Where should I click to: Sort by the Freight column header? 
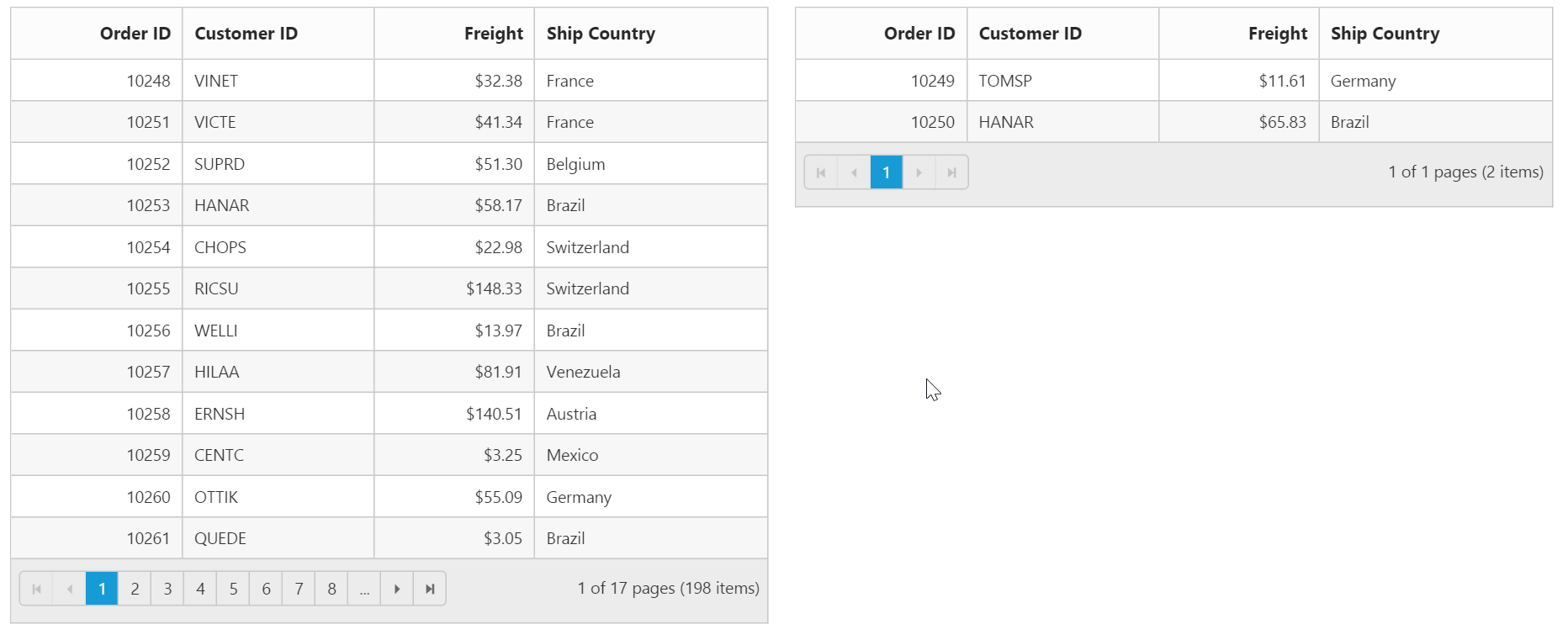[493, 33]
